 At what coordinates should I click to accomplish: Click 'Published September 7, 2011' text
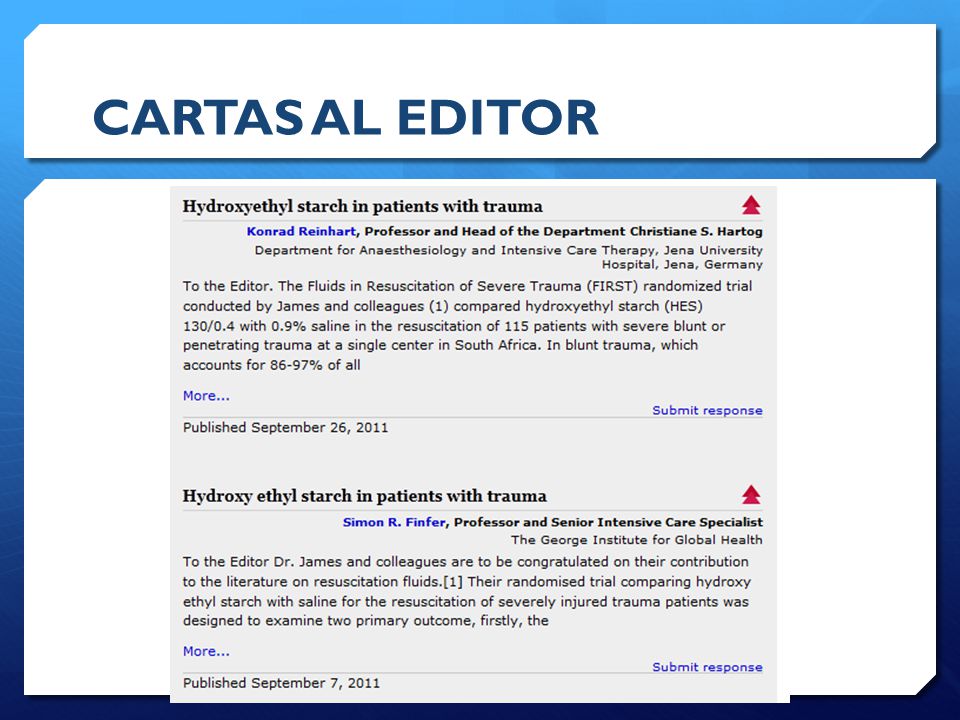(281, 683)
